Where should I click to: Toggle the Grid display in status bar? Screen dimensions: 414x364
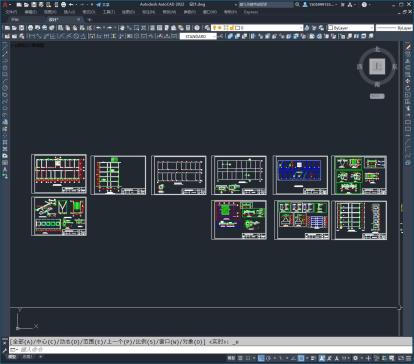click(240, 358)
